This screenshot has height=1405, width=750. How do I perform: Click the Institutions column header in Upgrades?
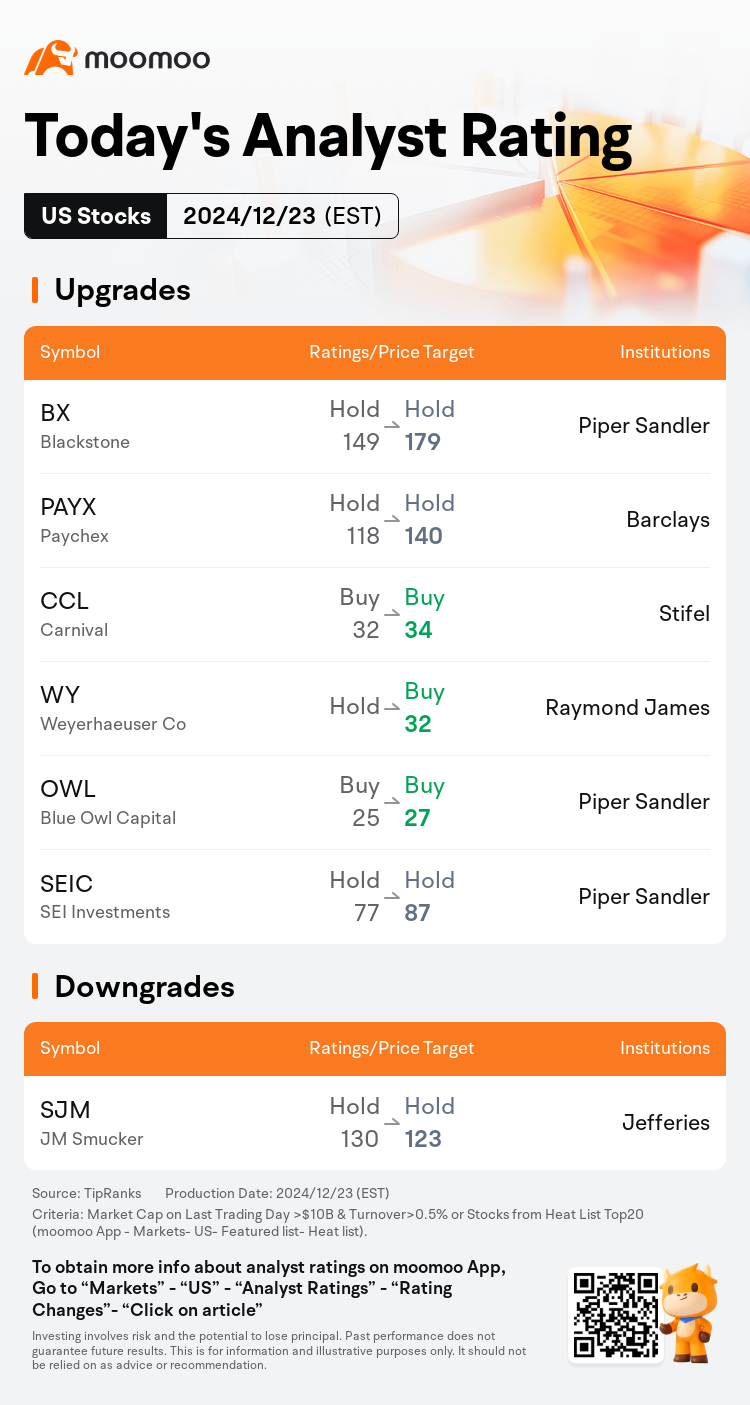click(x=665, y=352)
